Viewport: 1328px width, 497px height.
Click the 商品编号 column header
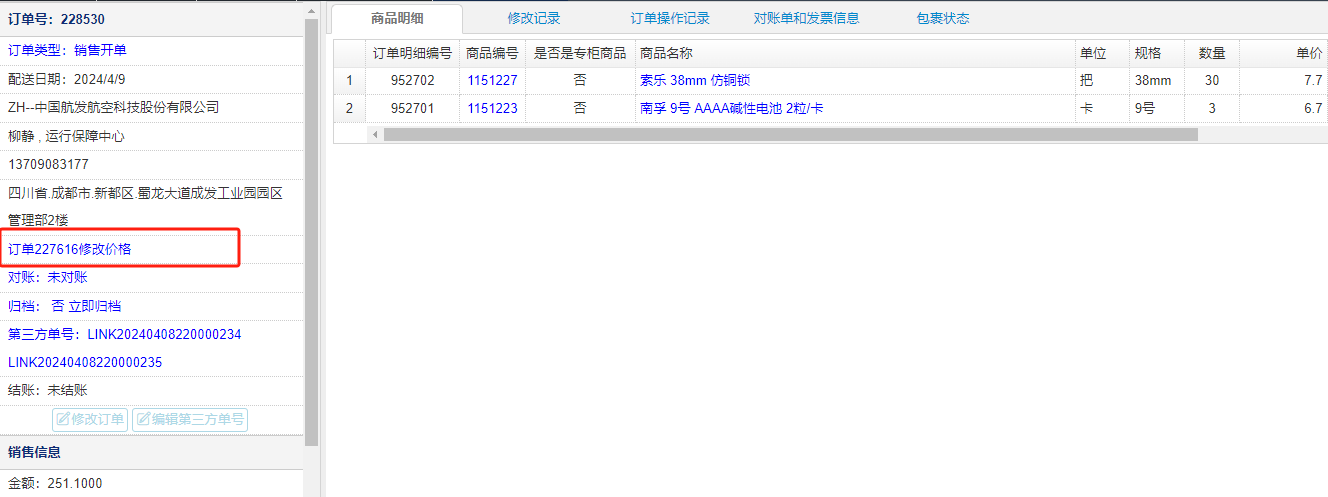click(x=492, y=53)
